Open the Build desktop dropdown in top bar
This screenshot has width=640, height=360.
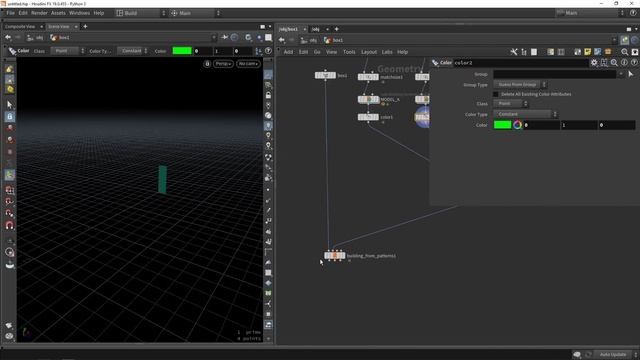point(141,13)
